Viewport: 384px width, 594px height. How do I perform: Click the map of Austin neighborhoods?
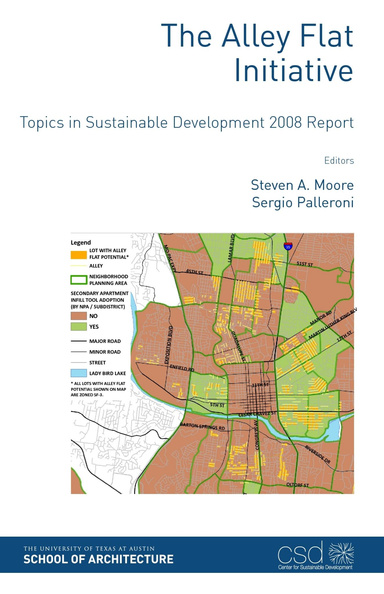212,363
